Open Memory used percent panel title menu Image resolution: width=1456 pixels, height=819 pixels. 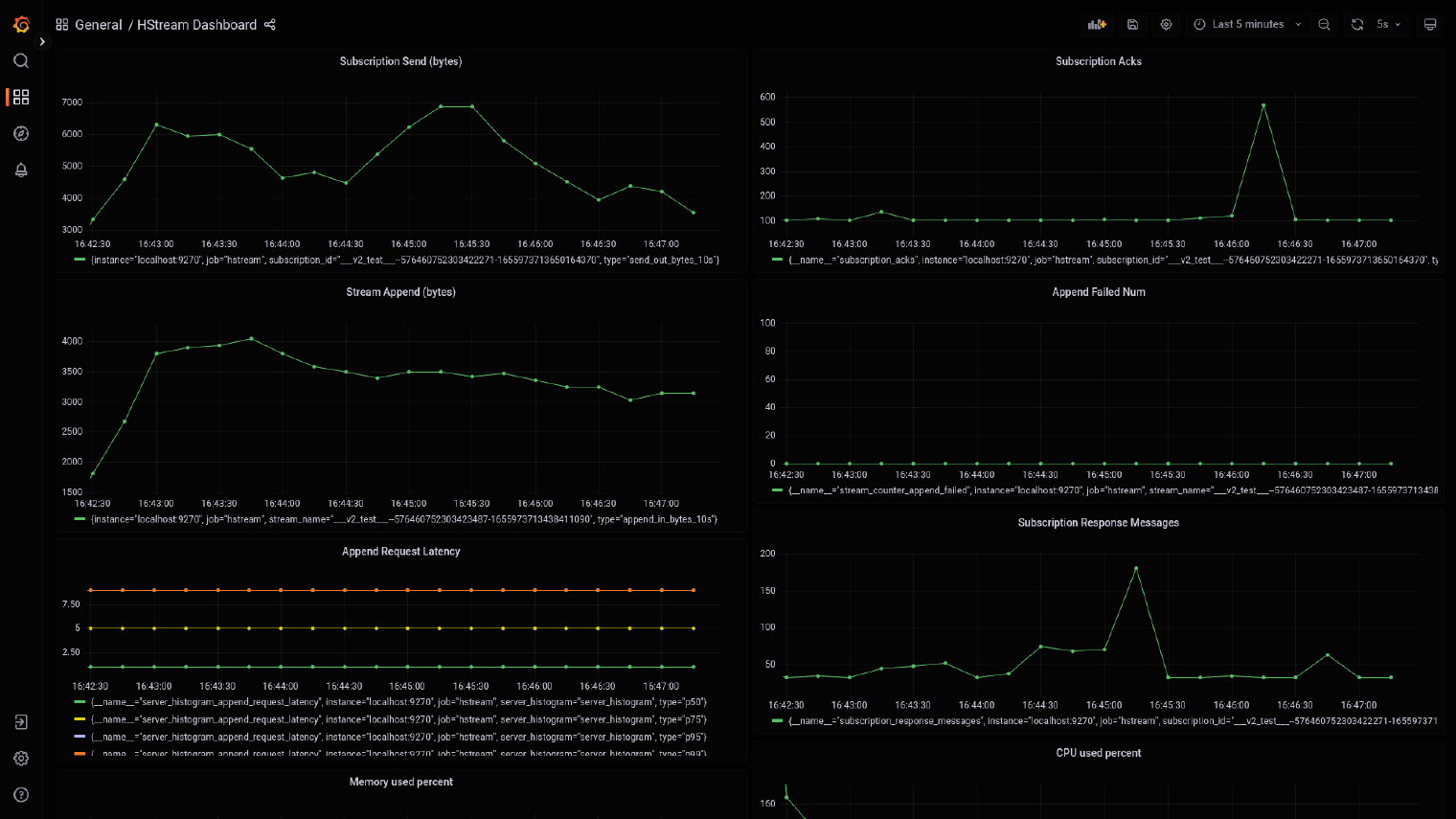(x=400, y=783)
